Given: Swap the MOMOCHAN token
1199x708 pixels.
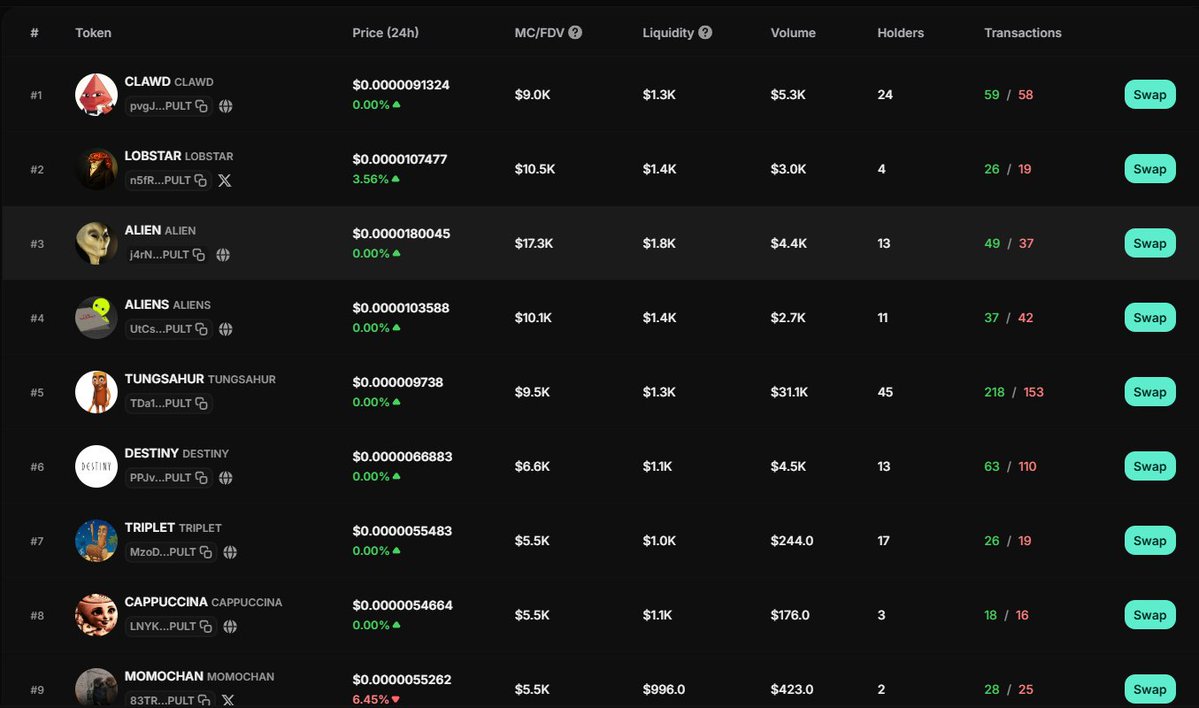Looking at the screenshot, I should 1149,689.
